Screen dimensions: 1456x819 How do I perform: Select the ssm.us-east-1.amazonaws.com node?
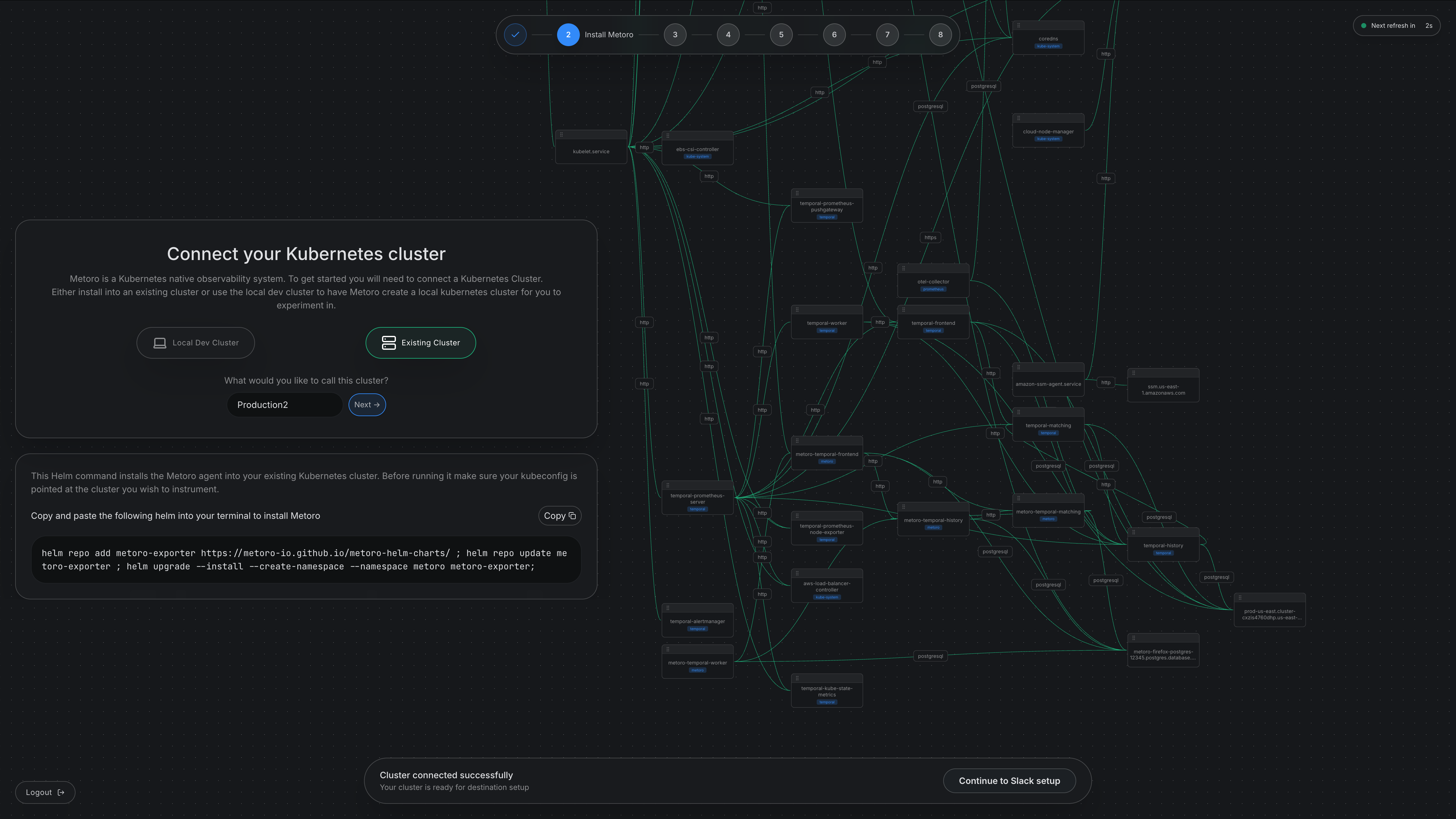1163,385
